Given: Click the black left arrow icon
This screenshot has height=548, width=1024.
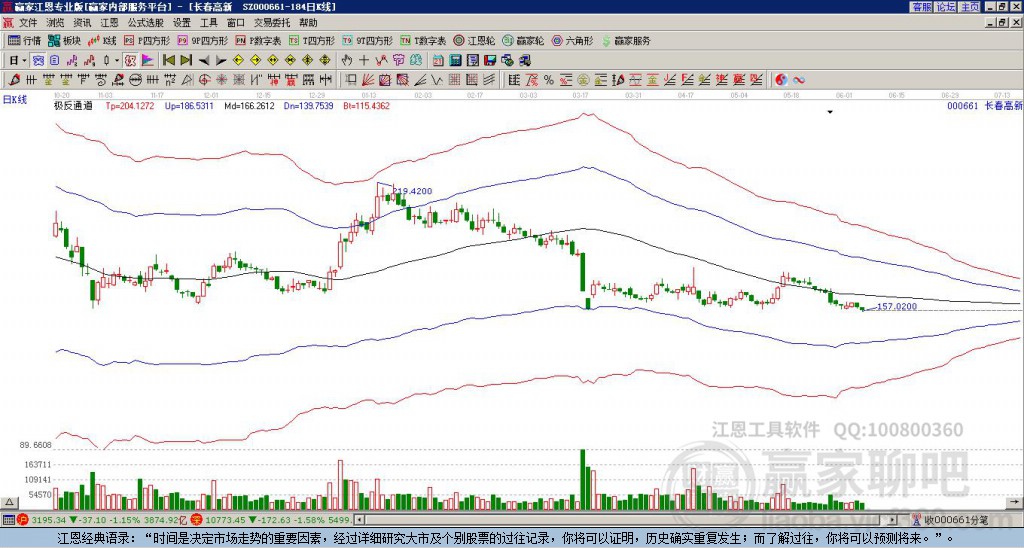Looking at the screenshot, I should pyautogui.click(x=204, y=61).
